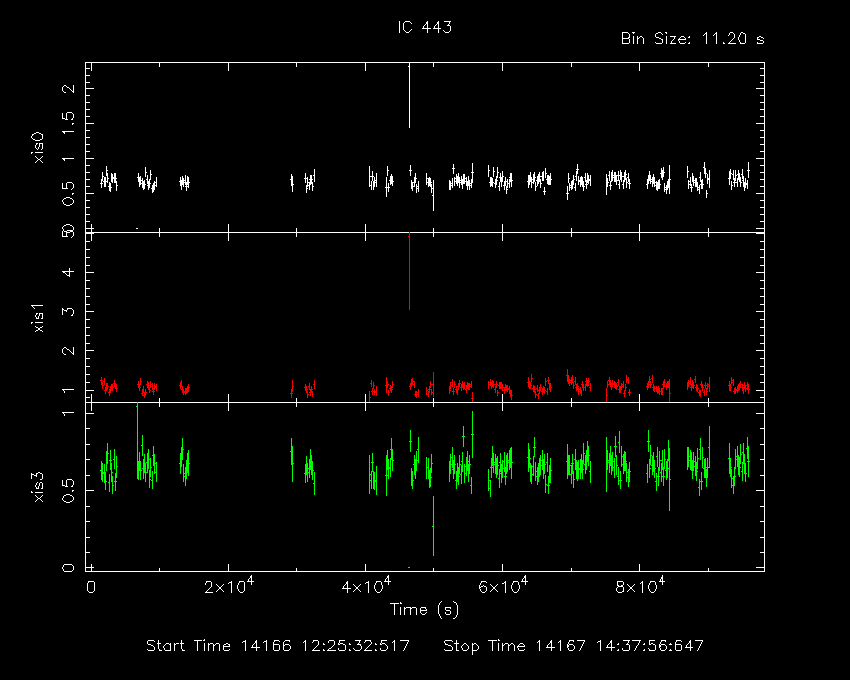Screen dimensions: 850x680
Task: Click the xis0 axis label
Action: [x=38, y=147]
